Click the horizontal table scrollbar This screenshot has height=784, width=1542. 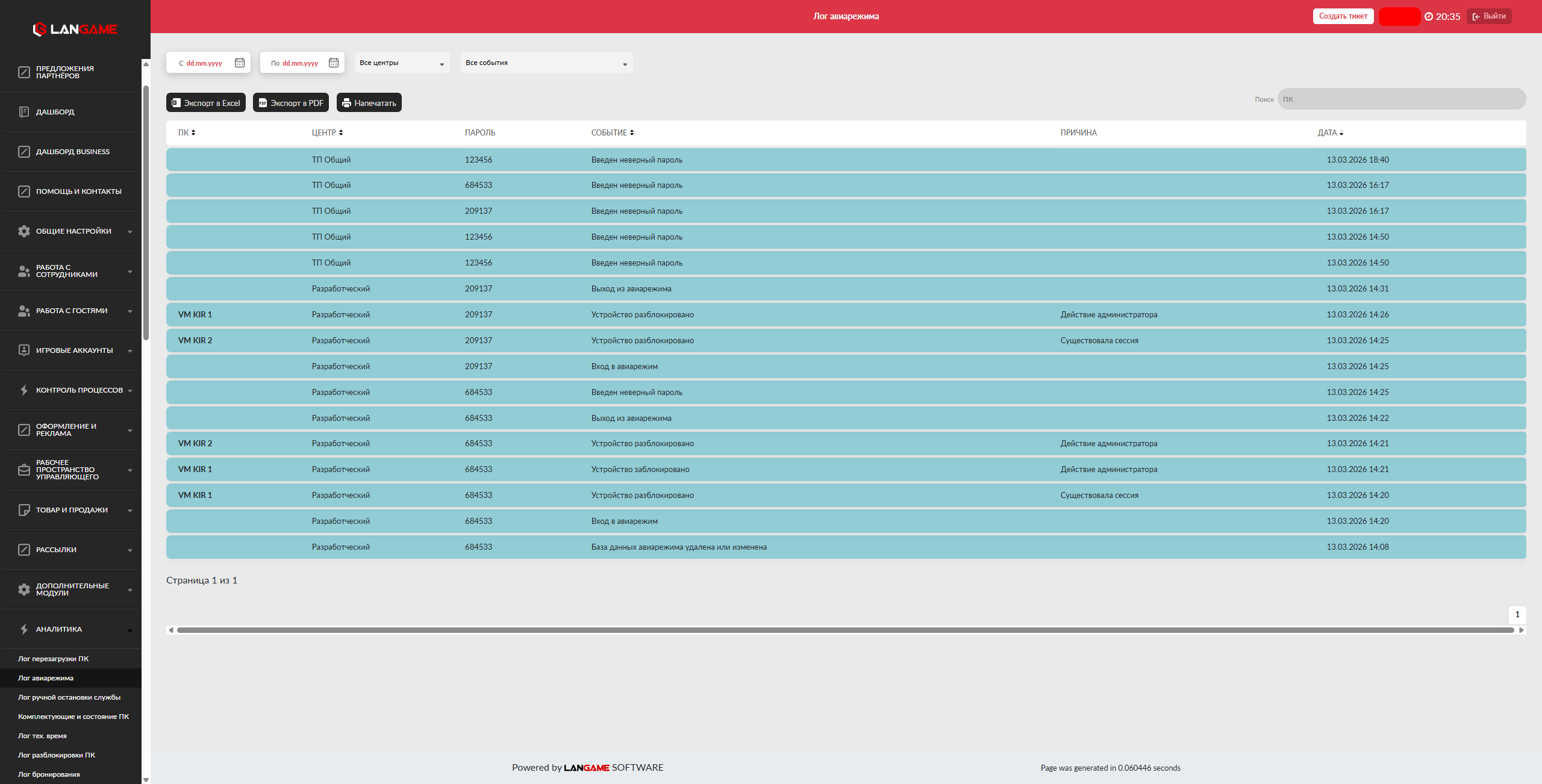pos(843,630)
